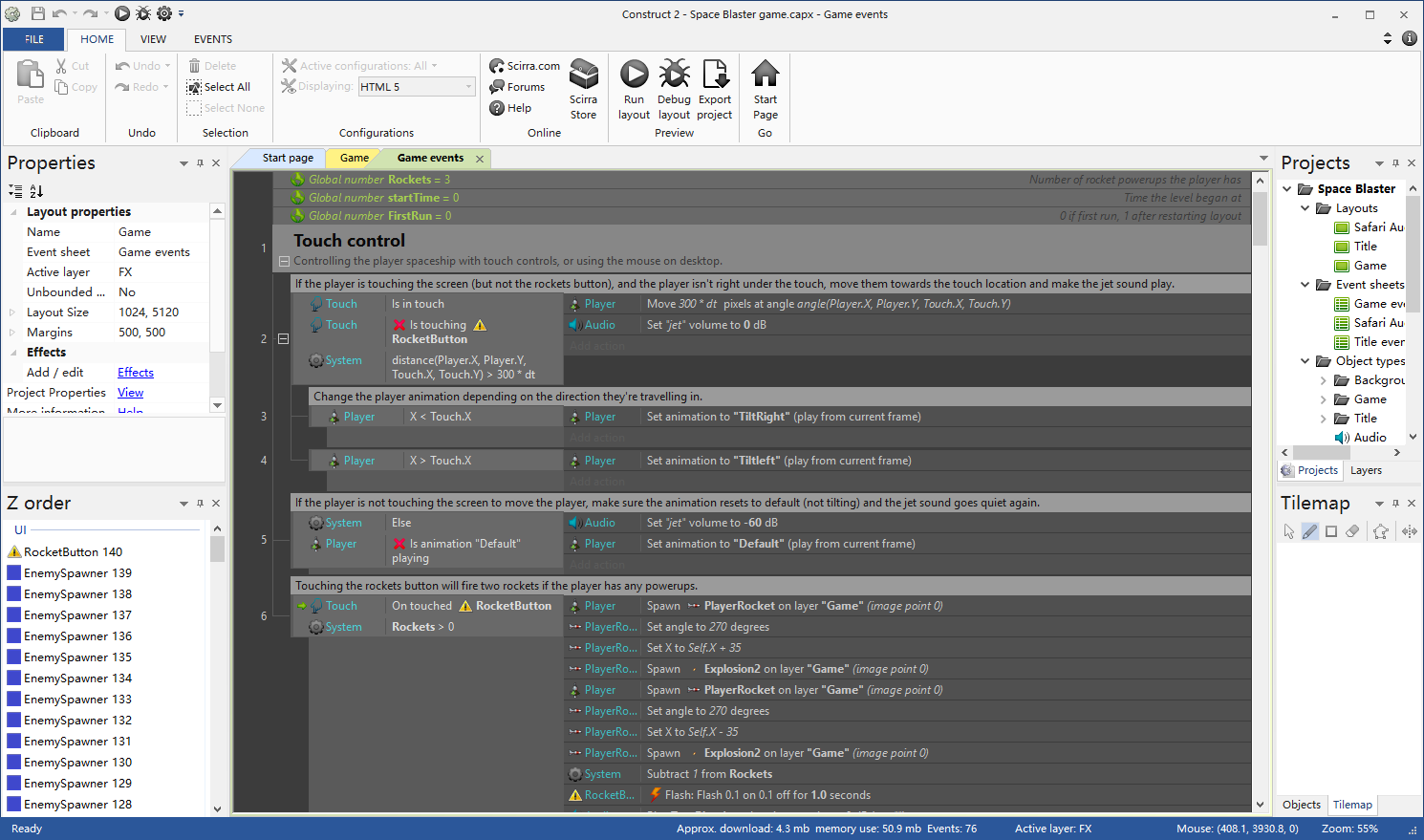Collapse the Touch control group
This screenshot has width=1424, height=840.
coord(284,261)
